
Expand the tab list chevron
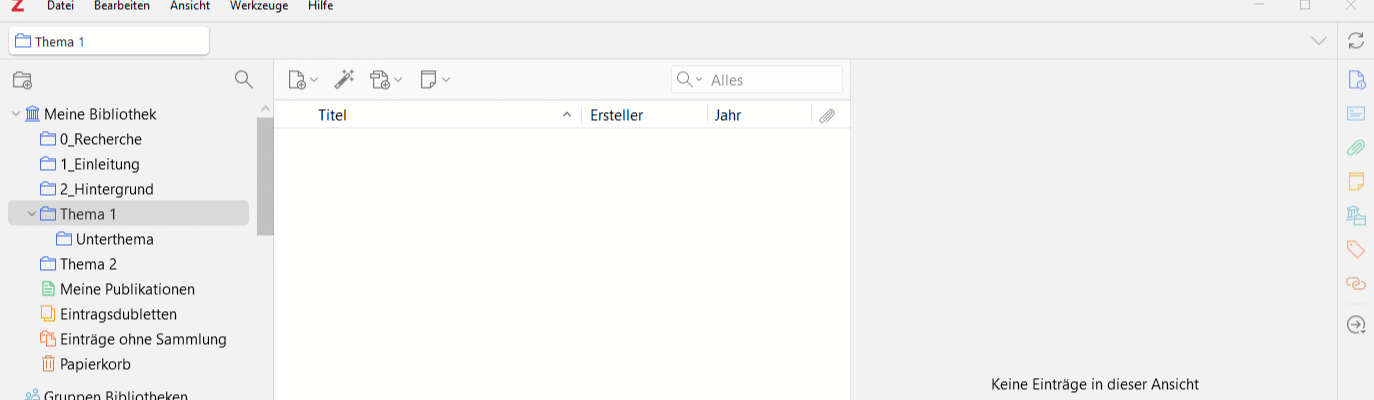tap(1319, 40)
